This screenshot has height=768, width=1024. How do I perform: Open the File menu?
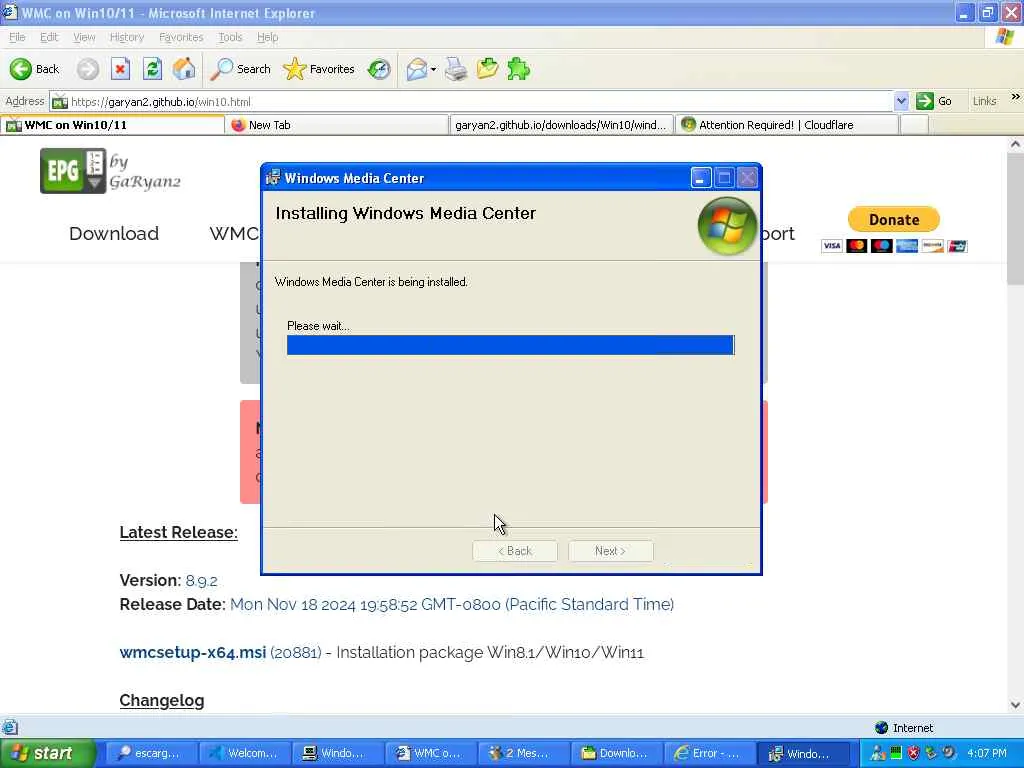[x=17, y=37]
